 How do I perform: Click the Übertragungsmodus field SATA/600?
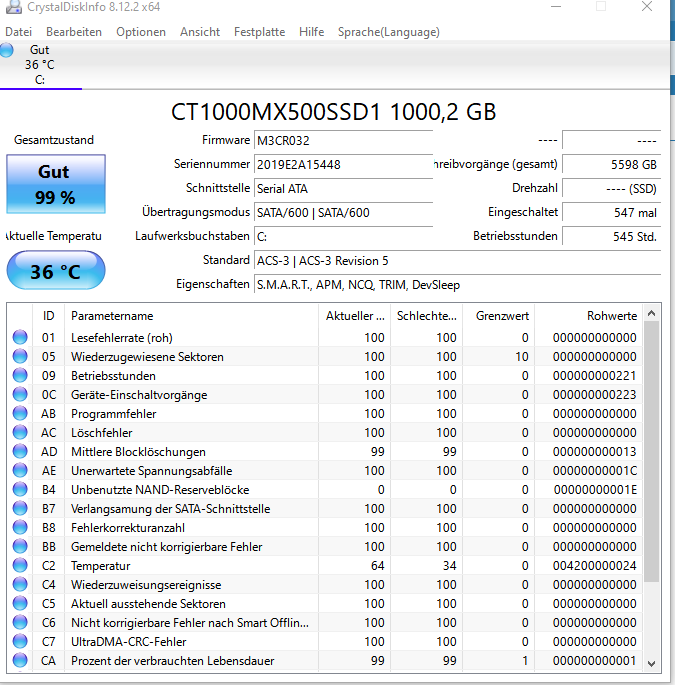343,213
